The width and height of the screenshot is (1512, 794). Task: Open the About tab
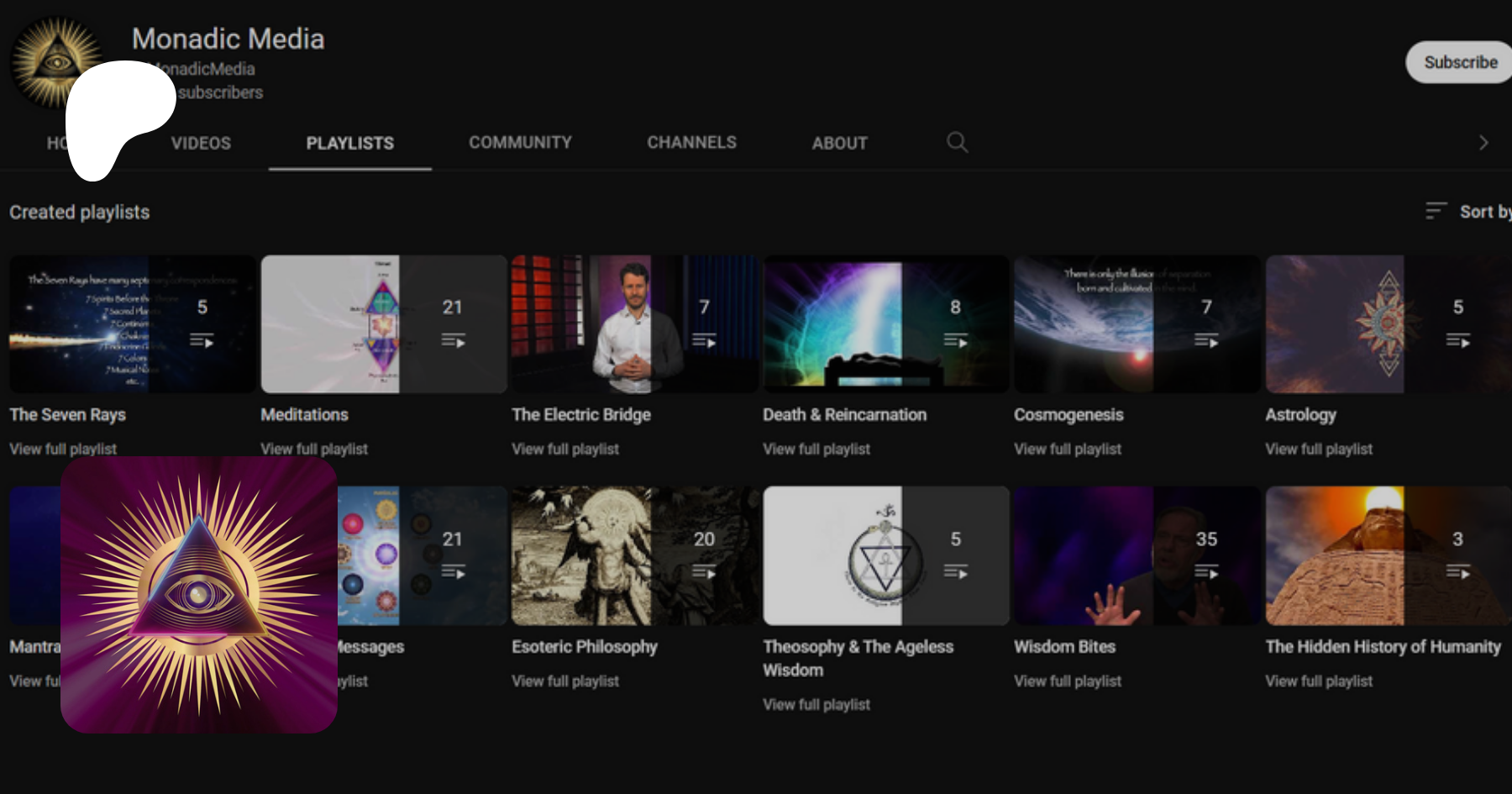[x=839, y=143]
